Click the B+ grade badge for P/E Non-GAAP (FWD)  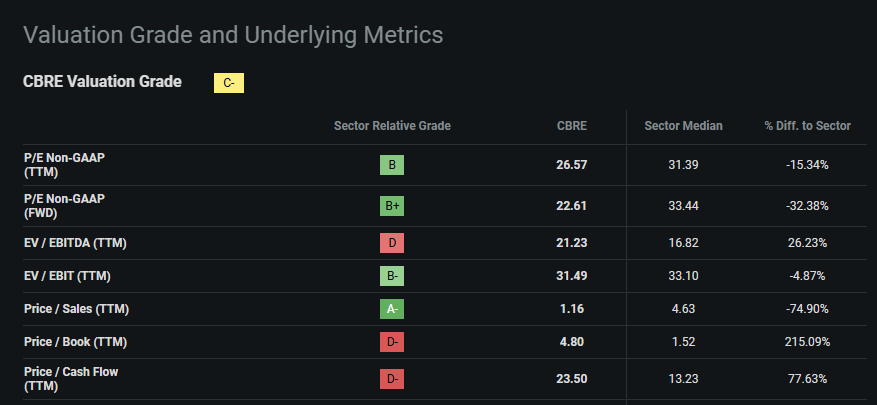tap(392, 206)
